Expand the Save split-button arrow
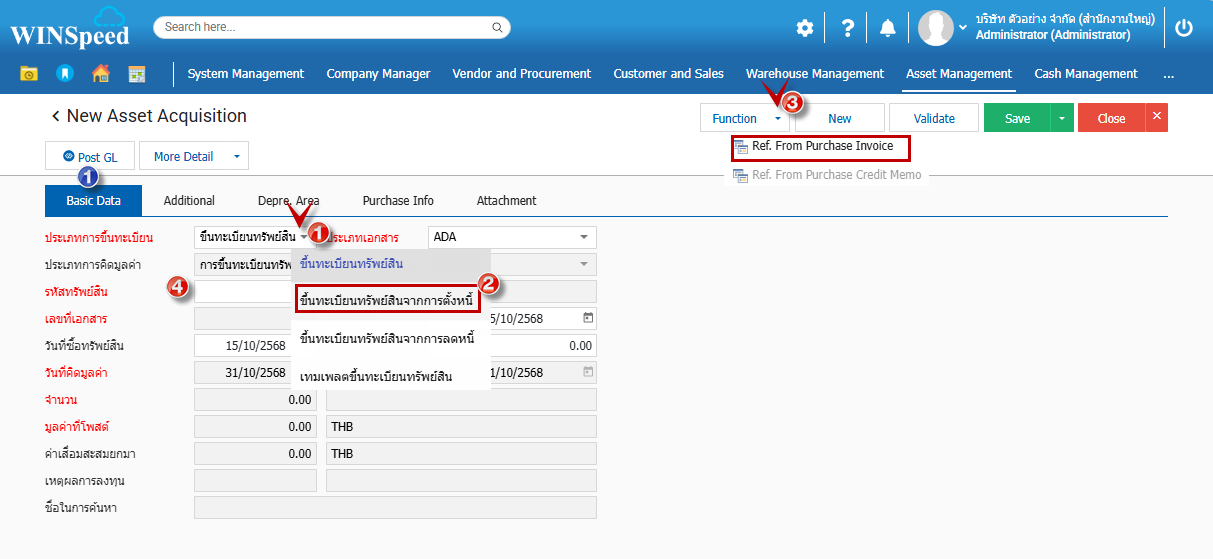1213x559 pixels. [x=1062, y=119]
